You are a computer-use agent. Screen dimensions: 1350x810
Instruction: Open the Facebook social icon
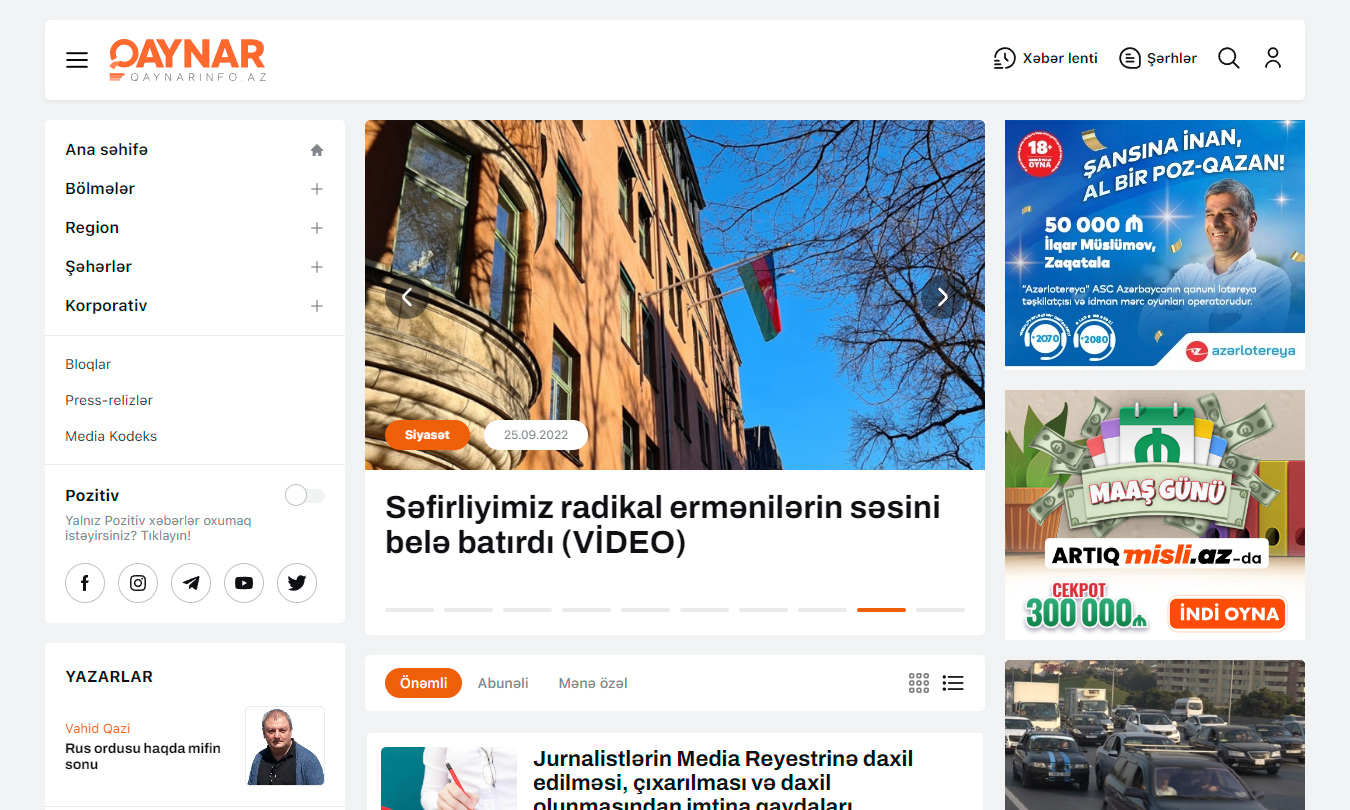click(85, 583)
